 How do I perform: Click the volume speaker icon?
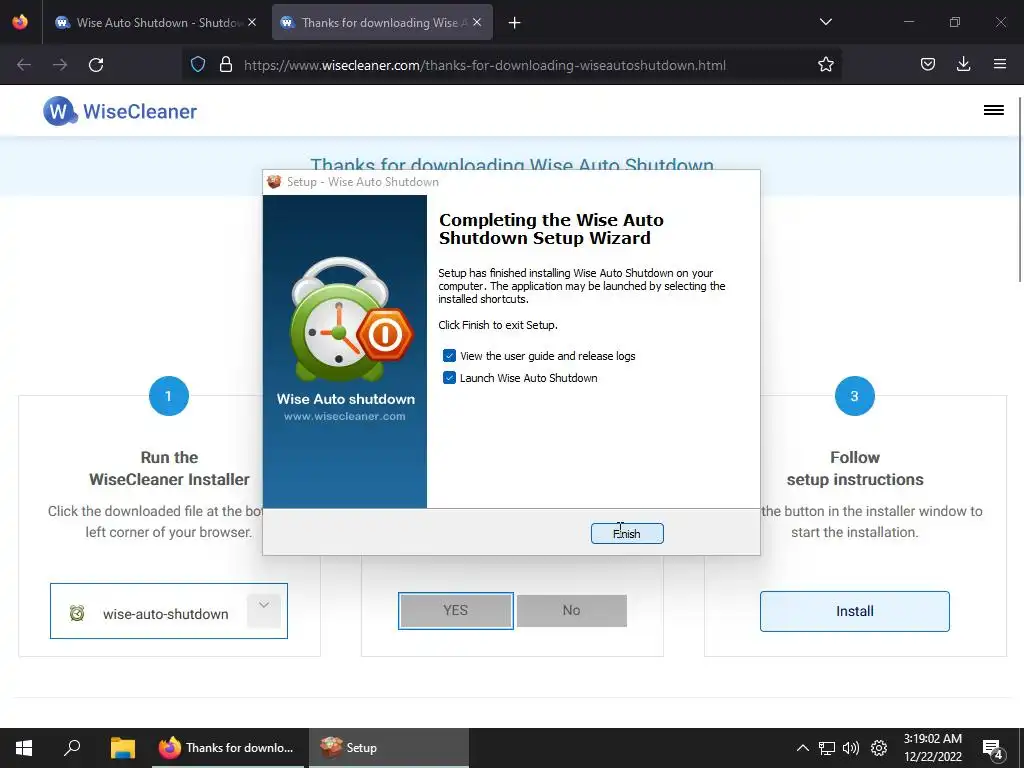click(x=851, y=748)
